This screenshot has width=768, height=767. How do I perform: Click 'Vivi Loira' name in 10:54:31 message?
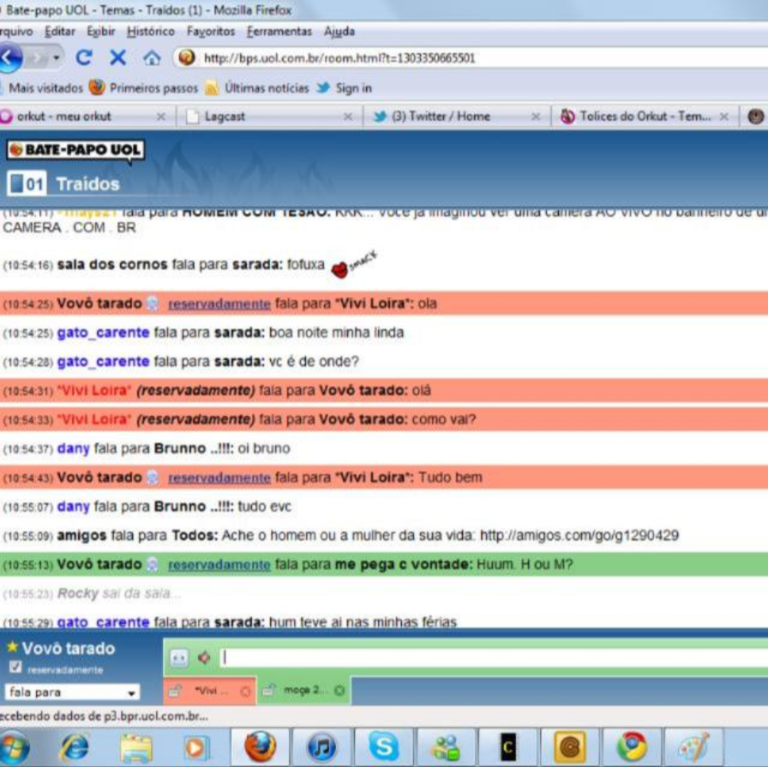click(94, 390)
